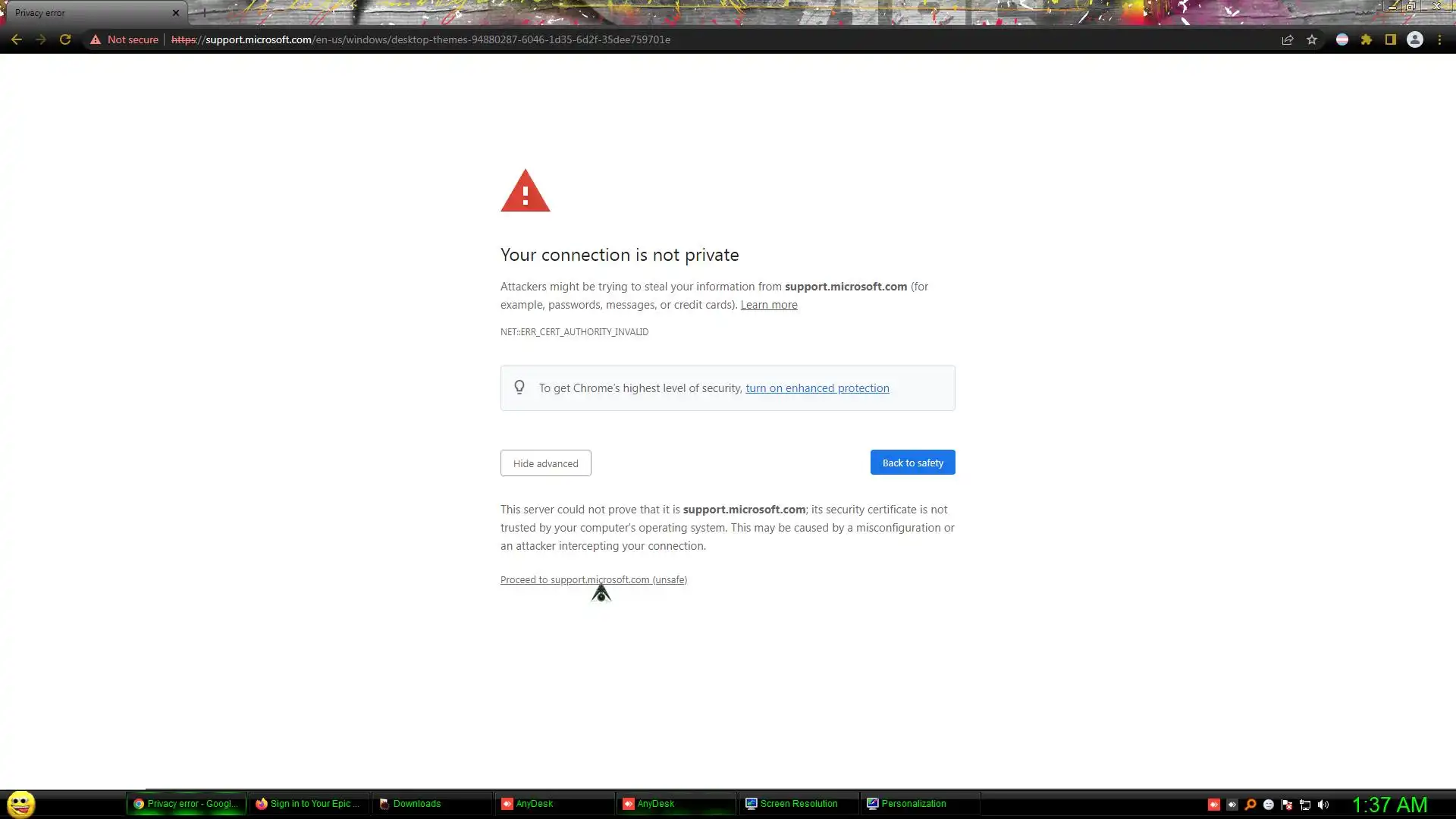The height and width of the screenshot is (819, 1456).
Task: Collapse details with Hide advanced
Action: [545, 463]
